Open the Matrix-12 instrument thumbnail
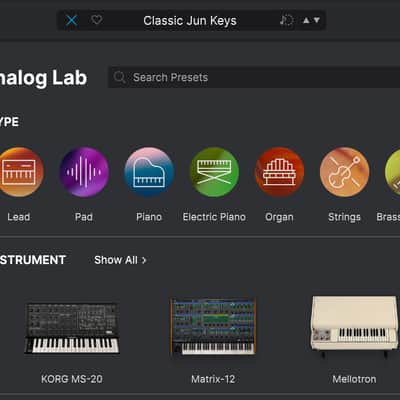 click(213, 327)
